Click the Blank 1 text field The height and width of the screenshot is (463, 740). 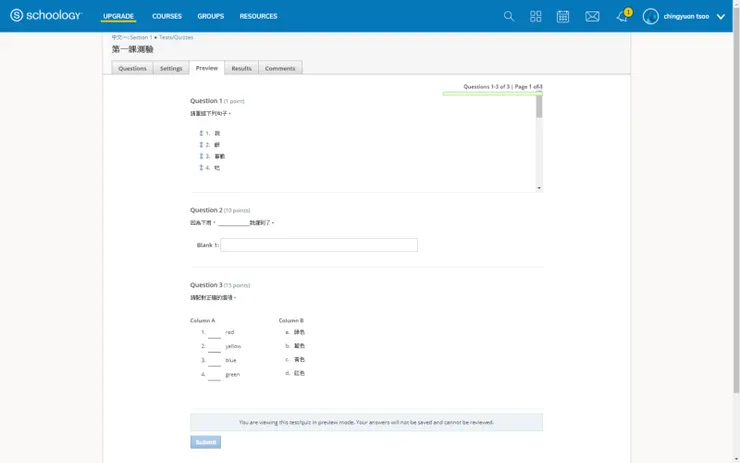(x=318, y=245)
